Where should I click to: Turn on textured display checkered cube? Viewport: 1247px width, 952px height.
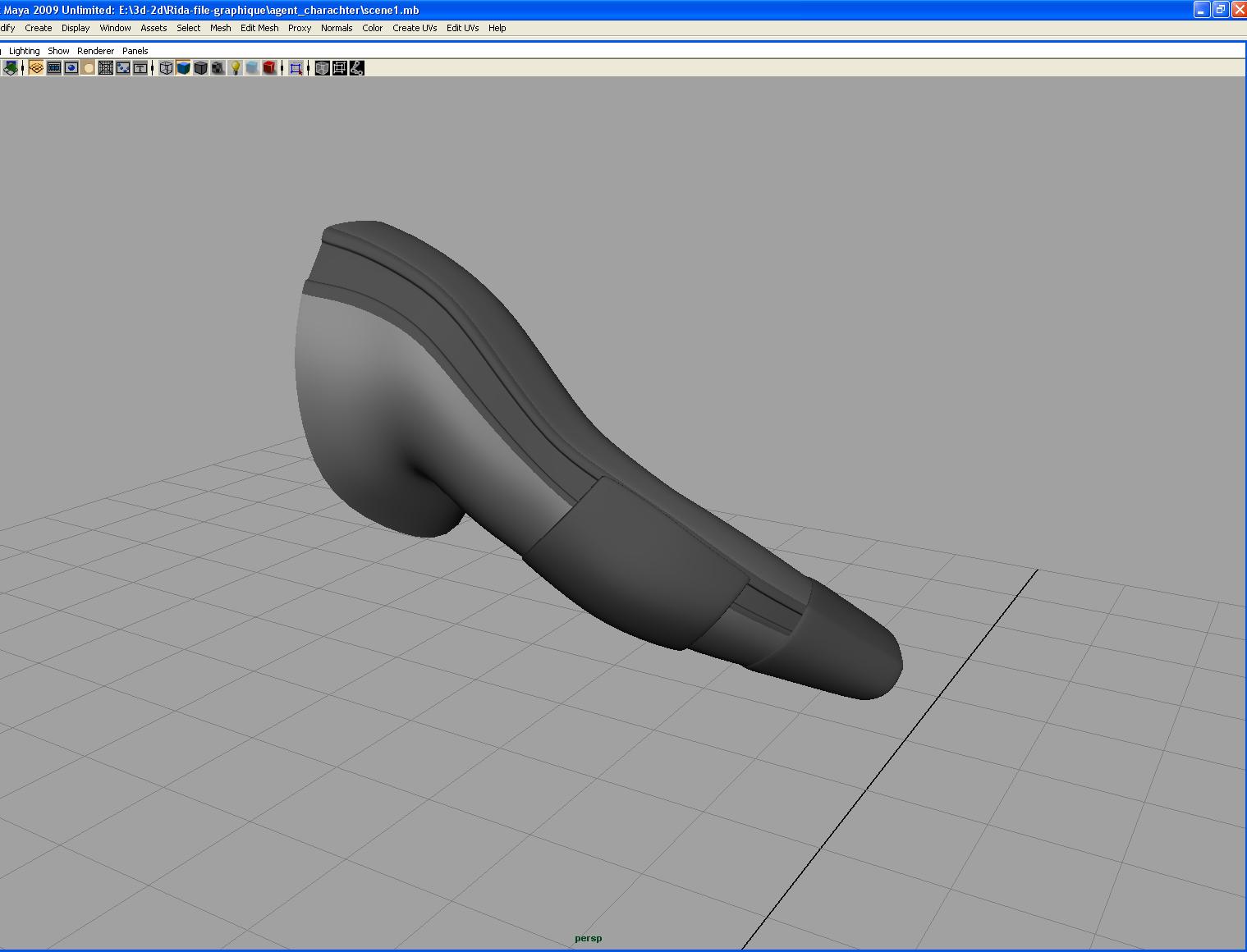[218, 68]
